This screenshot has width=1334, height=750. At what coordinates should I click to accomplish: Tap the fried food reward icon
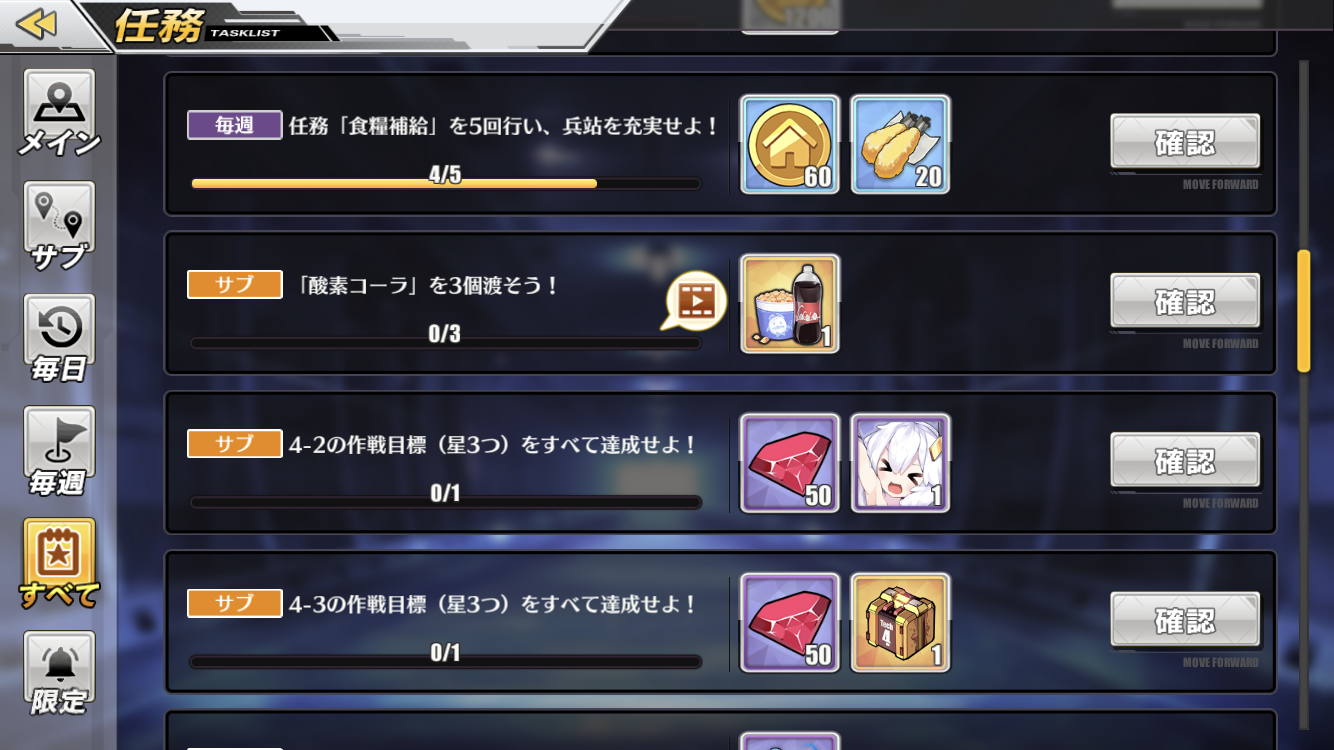tap(900, 144)
